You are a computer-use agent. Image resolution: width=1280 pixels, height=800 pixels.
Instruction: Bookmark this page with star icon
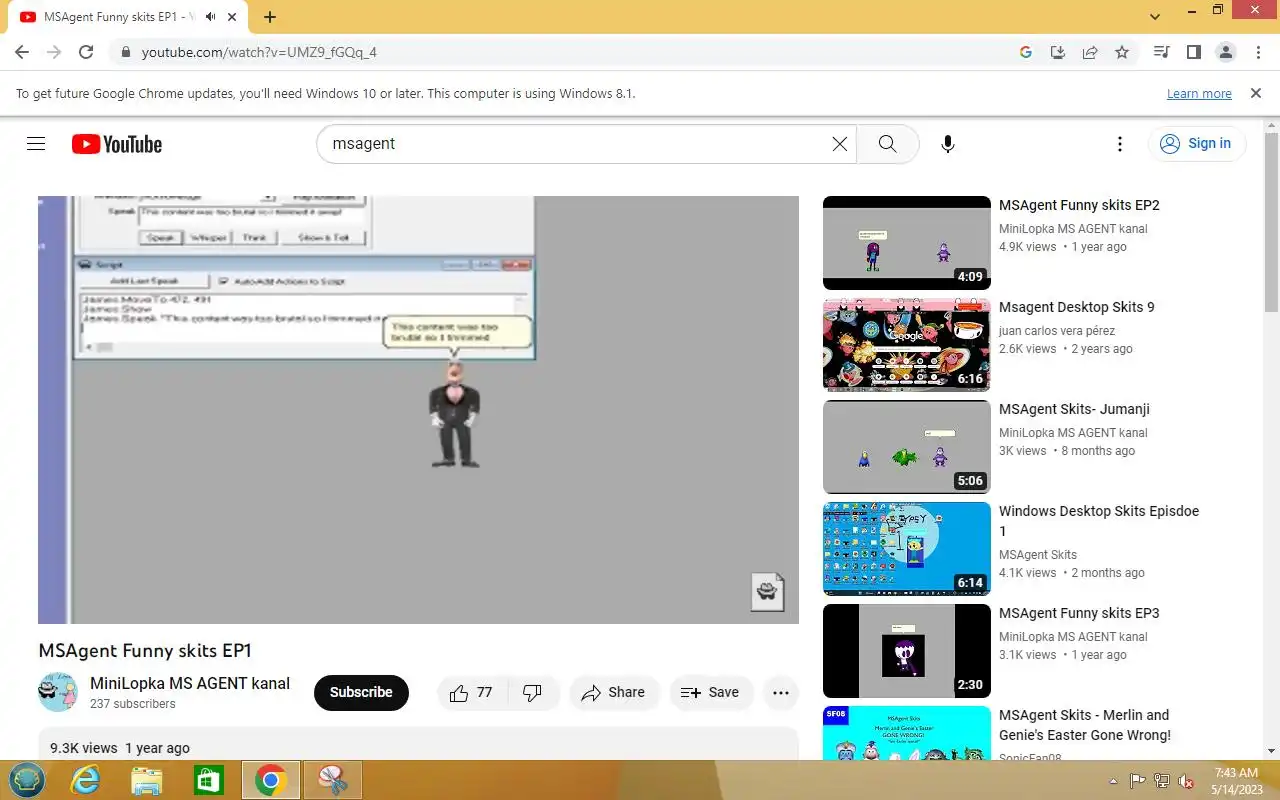pyautogui.click(x=1122, y=52)
